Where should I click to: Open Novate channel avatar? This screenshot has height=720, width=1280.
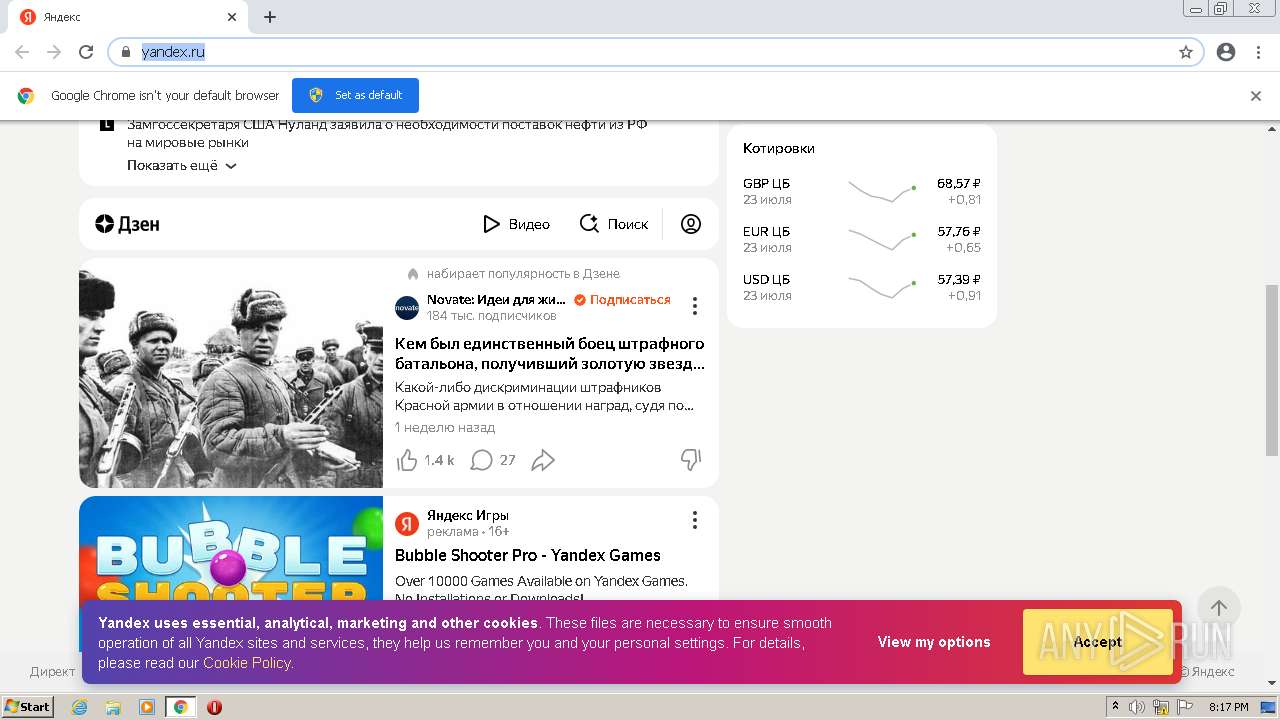[407, 308]
